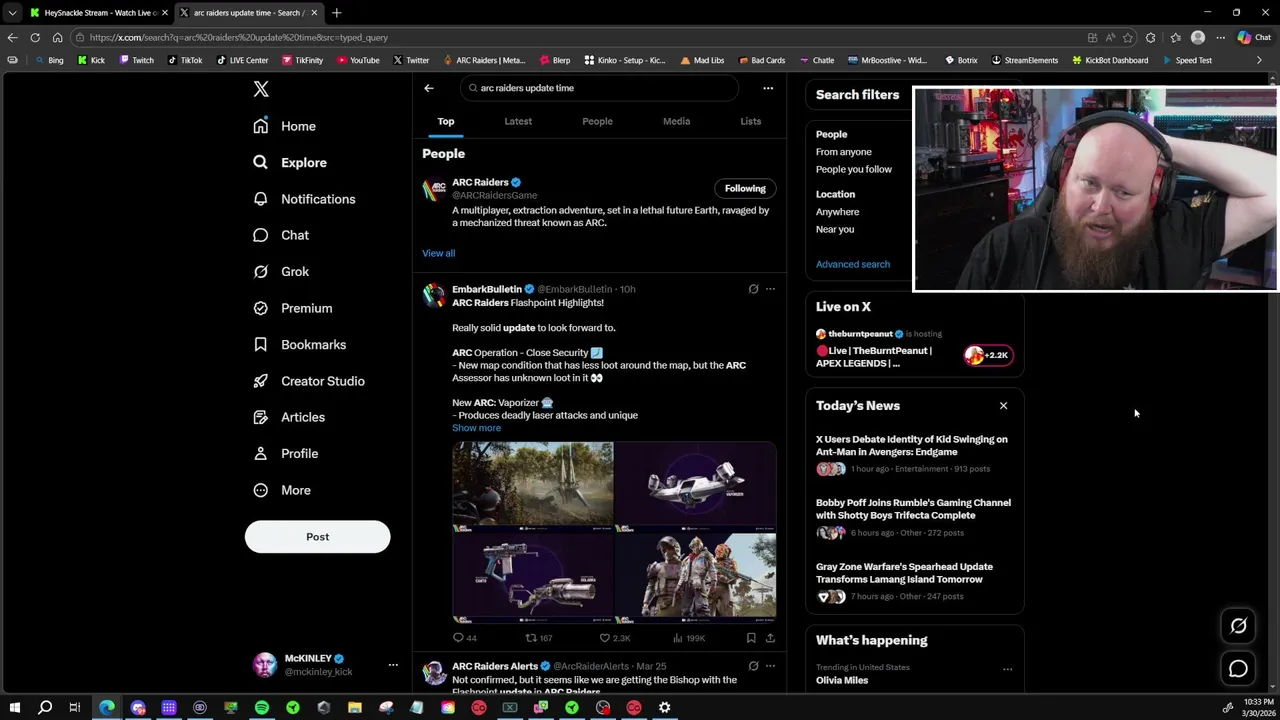
Task: Open the Vaporizer drone post image
Action: pyautogui.click(x=695, y=484)
